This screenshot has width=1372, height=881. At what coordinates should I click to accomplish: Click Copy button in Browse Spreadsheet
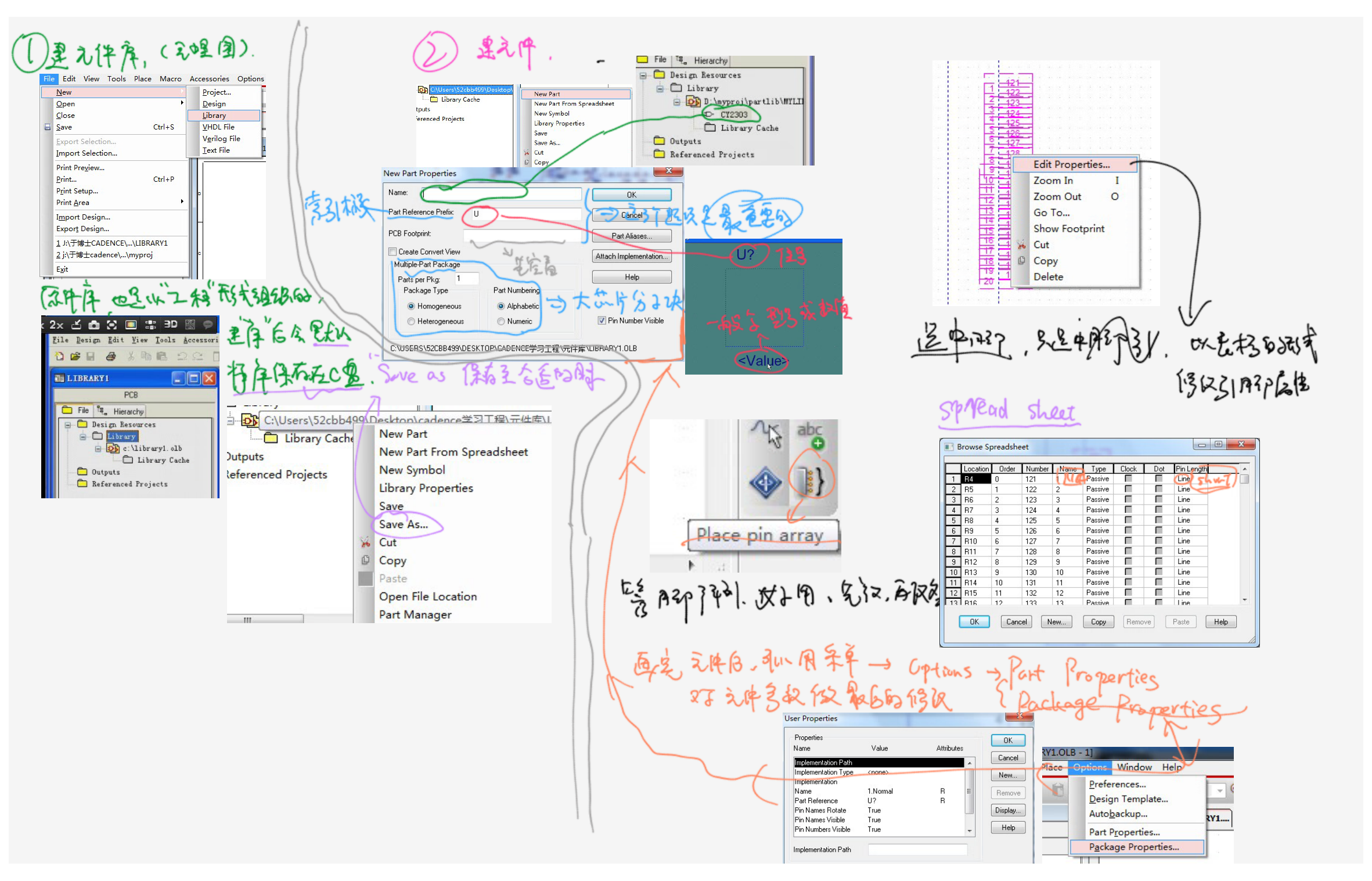coord(1098,622)
